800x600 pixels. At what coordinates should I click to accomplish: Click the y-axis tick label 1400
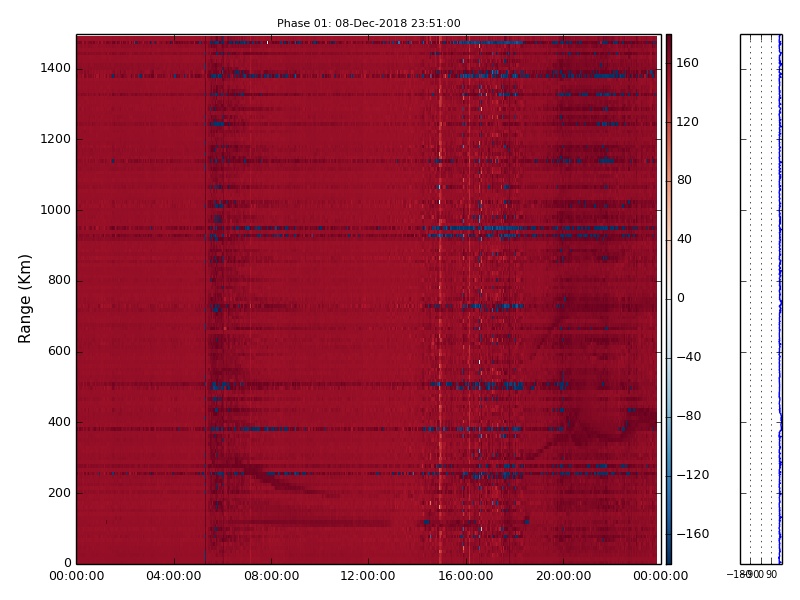pos(56,68)
